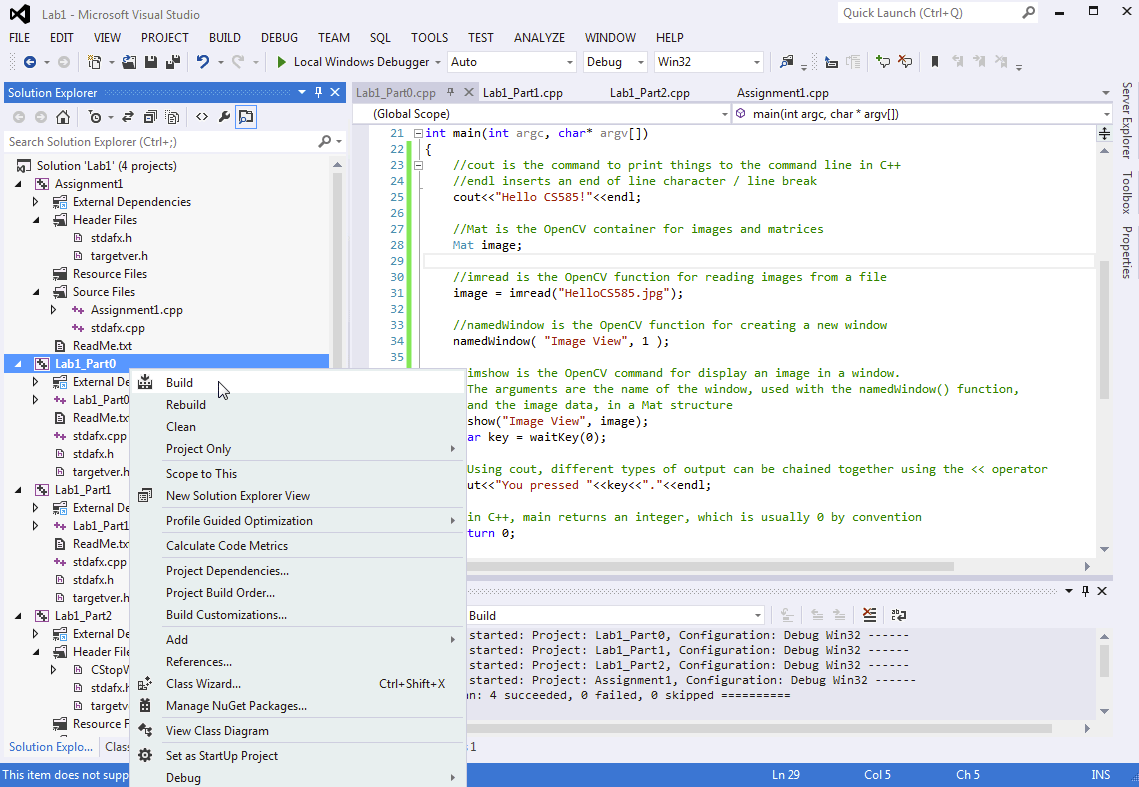
Task: Expand the Add submenu in context menu
Action: coord(177,638)
